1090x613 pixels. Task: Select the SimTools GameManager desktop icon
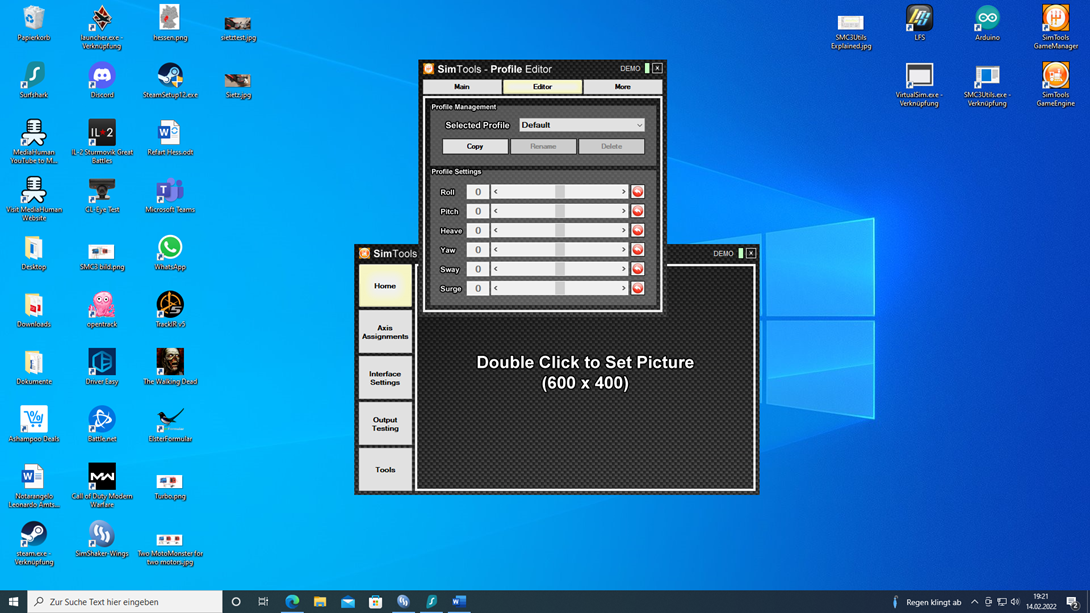[1055, 28]
